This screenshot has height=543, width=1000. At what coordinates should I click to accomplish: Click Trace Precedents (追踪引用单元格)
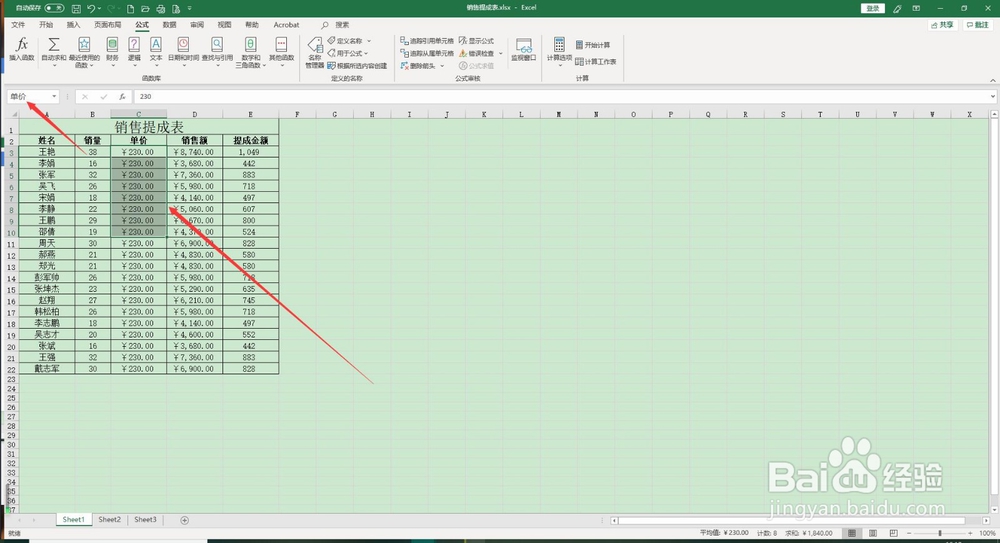coord(427,41)
